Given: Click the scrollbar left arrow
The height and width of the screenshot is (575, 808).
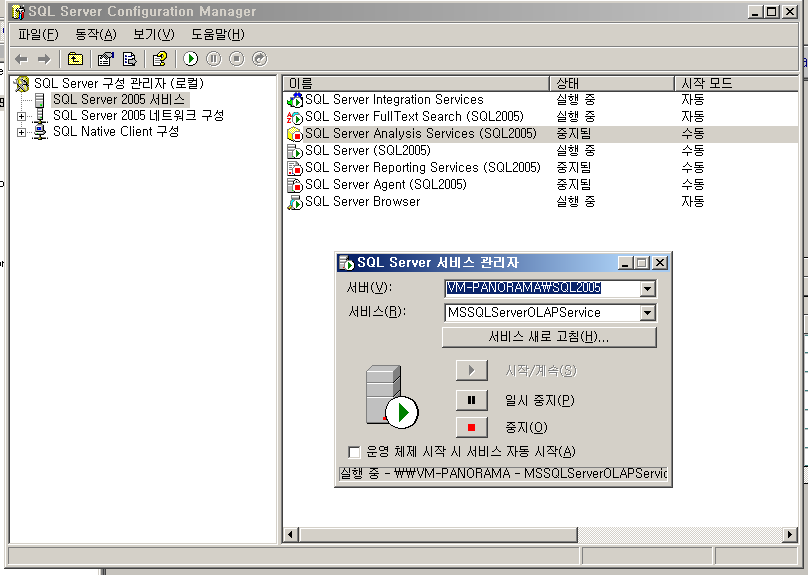Looking at the screenshot, I should pyautogui.click(x=291, y=535).
